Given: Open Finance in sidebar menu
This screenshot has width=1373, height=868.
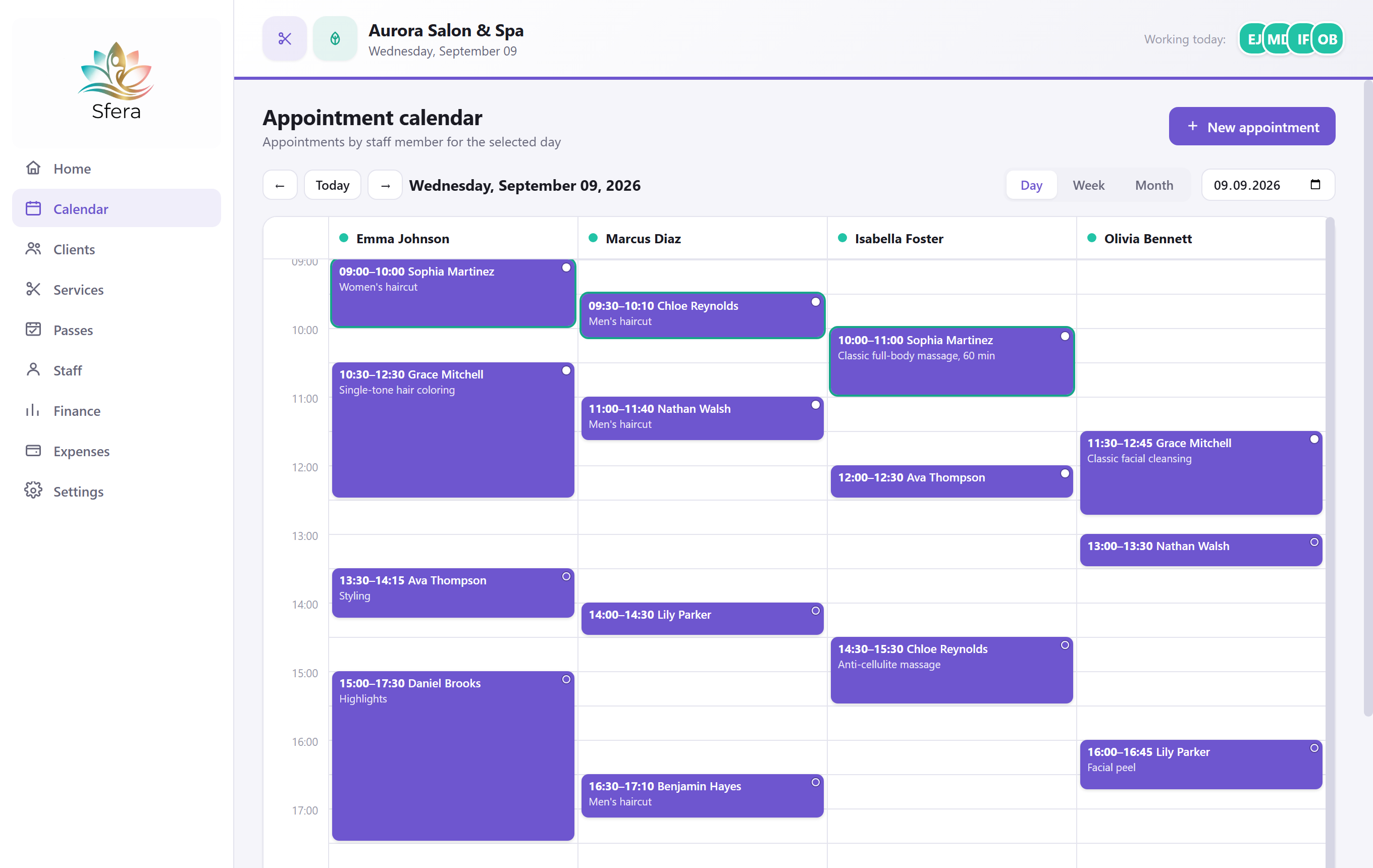Looking at the screenshot, I should 116,410.
